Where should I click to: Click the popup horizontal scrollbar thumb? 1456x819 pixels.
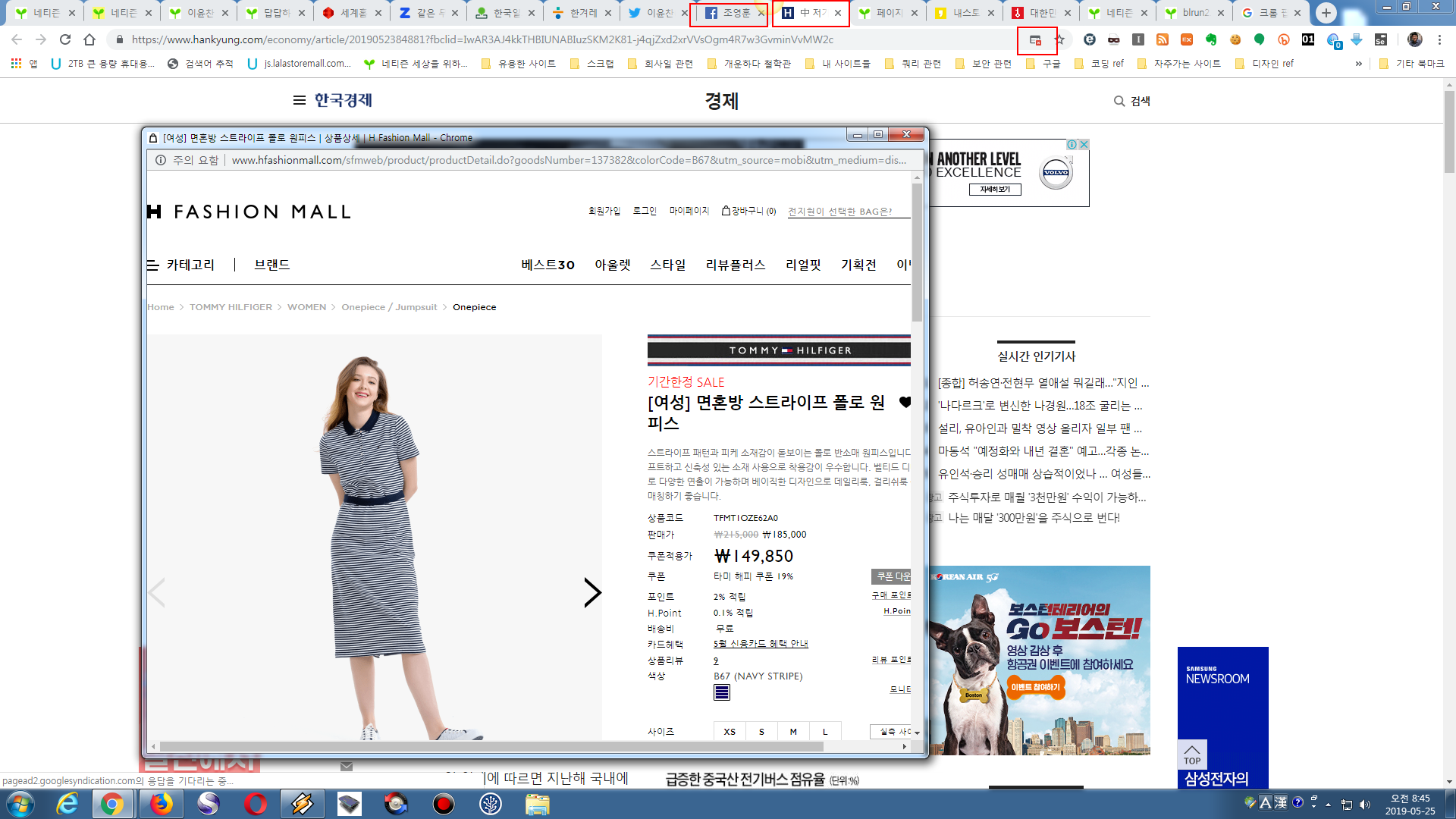point(491,747)
